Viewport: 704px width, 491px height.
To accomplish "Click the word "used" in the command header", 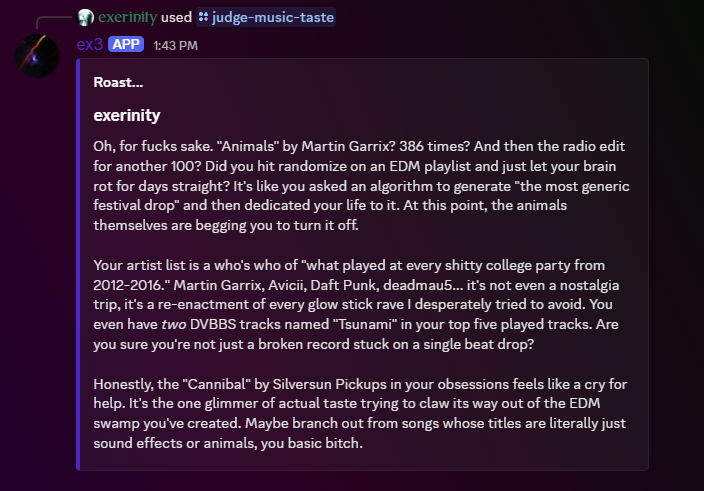I will (177, 17).
